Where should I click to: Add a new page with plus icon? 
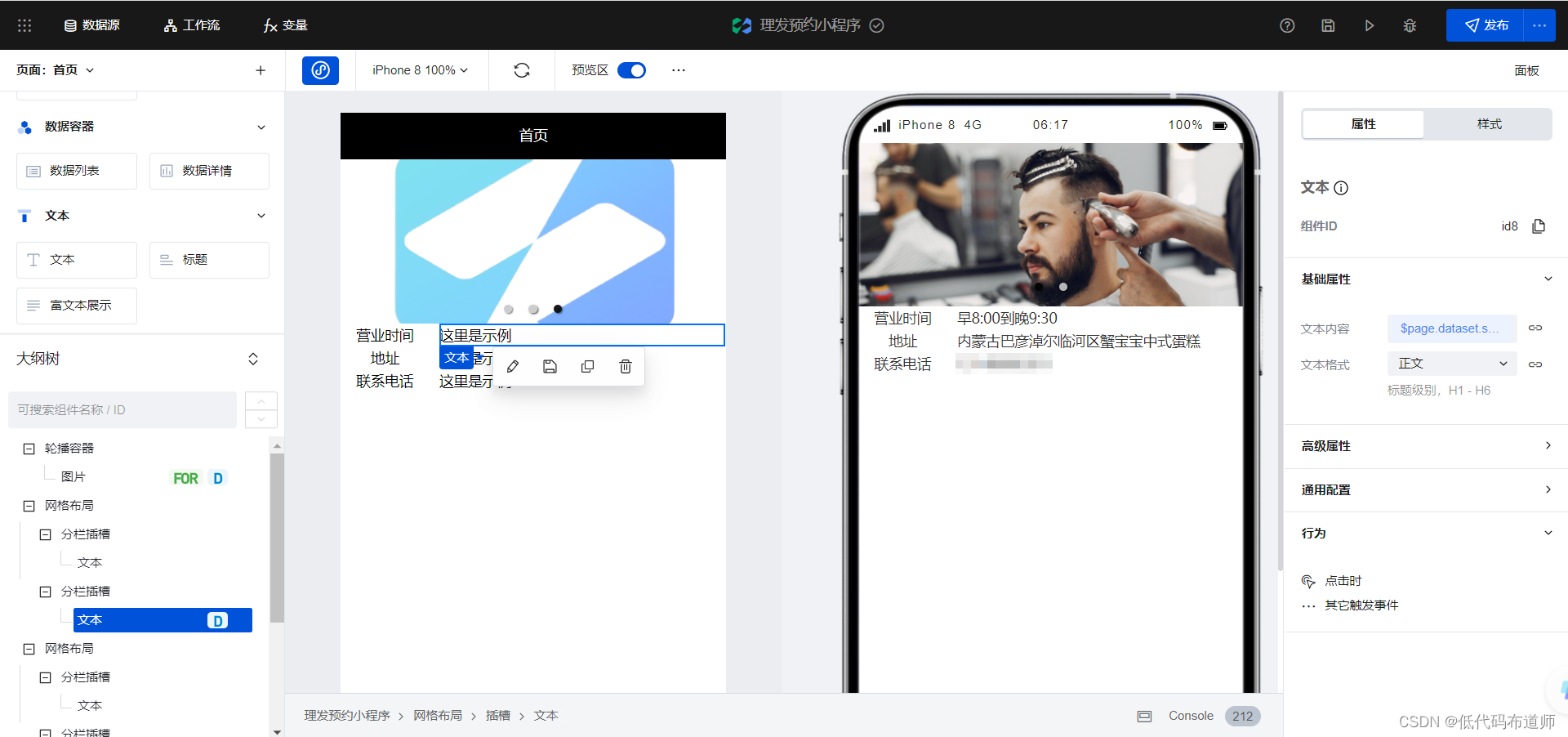pyautogui.click(x=261, y=70)
